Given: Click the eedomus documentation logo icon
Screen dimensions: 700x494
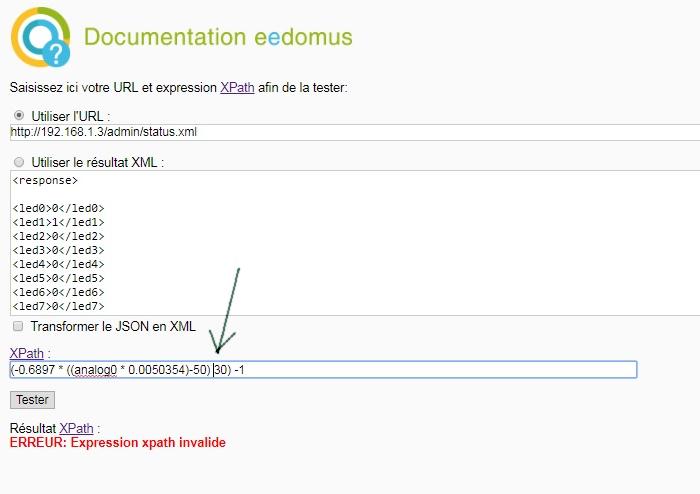Looking at the screenshot, I should (x=41, y=37).
